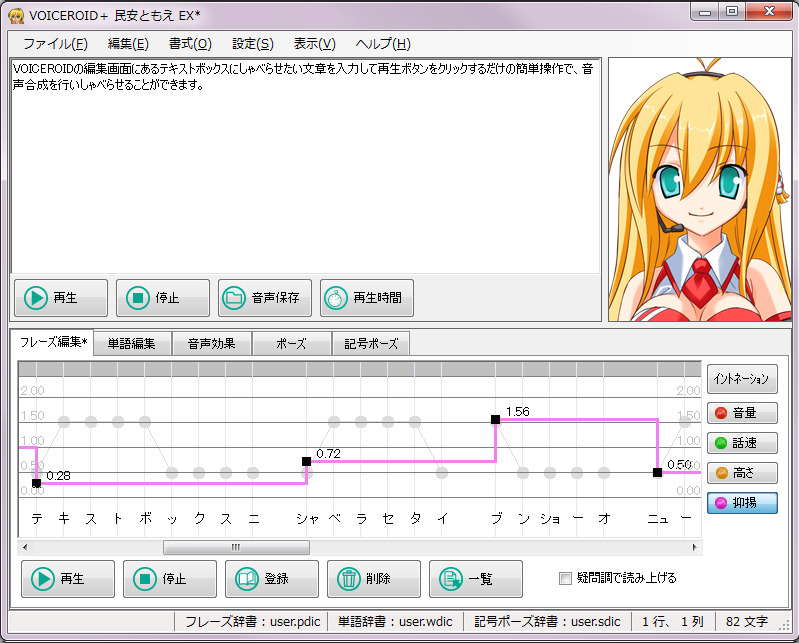Enable 疑問調で読み上げる checkbox
This screenshot has width=799, height=643.
click(x=565, y=578)
